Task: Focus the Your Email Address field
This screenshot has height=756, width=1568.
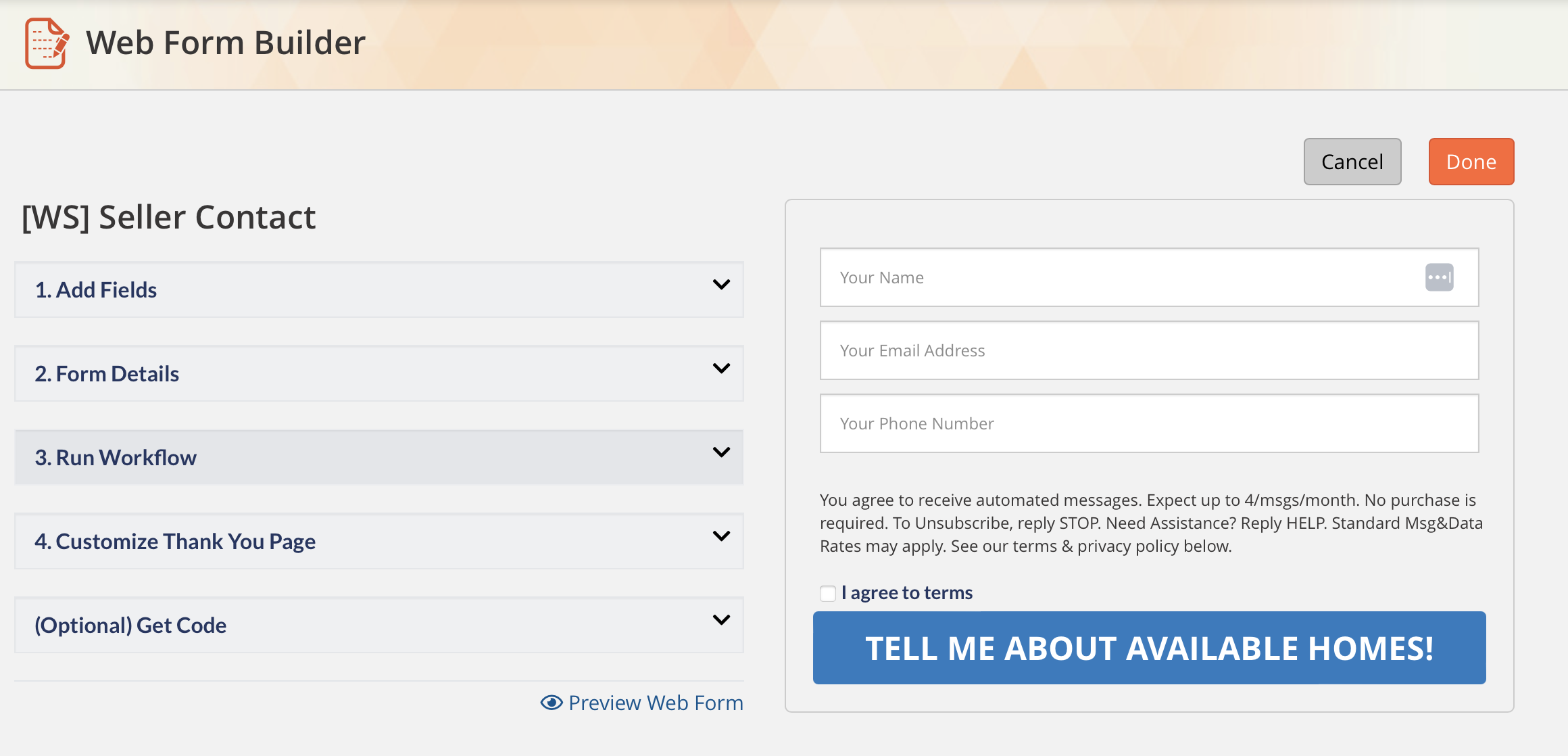Action: click(1149, 350)
